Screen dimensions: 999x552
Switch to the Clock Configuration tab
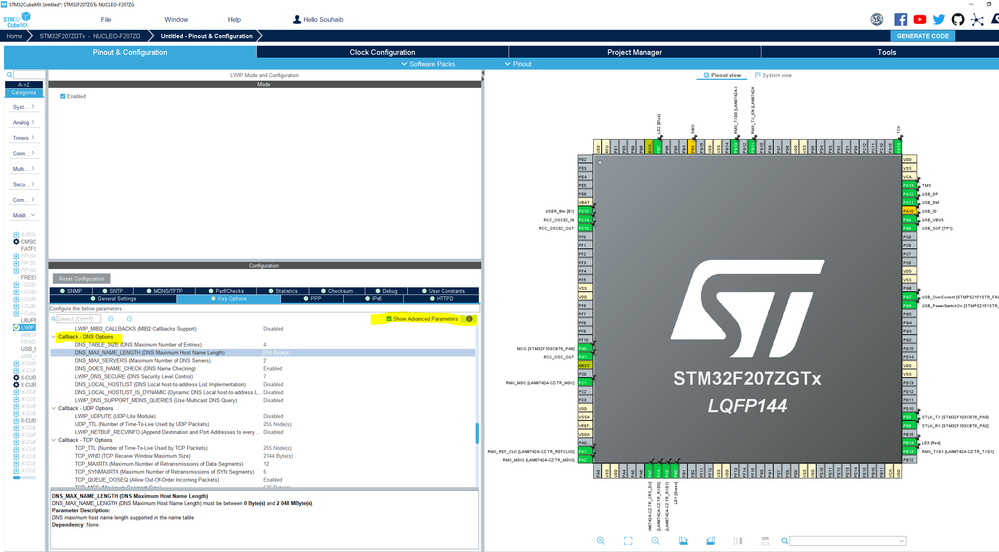(382, 52)
